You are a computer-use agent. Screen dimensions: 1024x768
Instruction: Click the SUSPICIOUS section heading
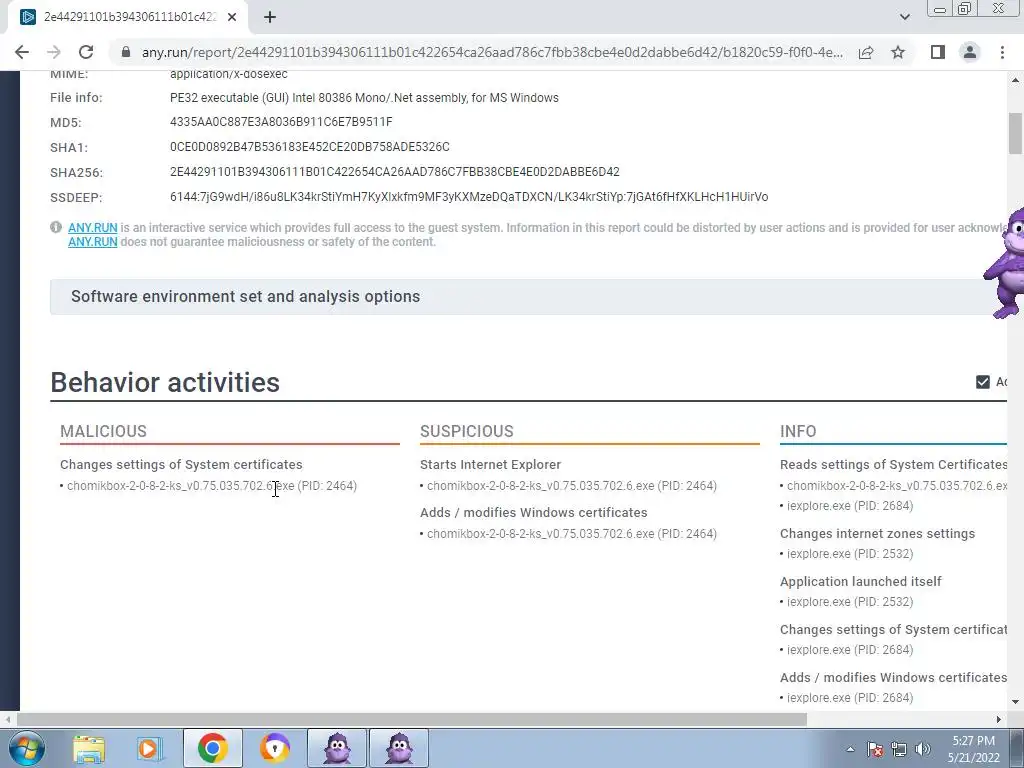click(x=466, y=431)
